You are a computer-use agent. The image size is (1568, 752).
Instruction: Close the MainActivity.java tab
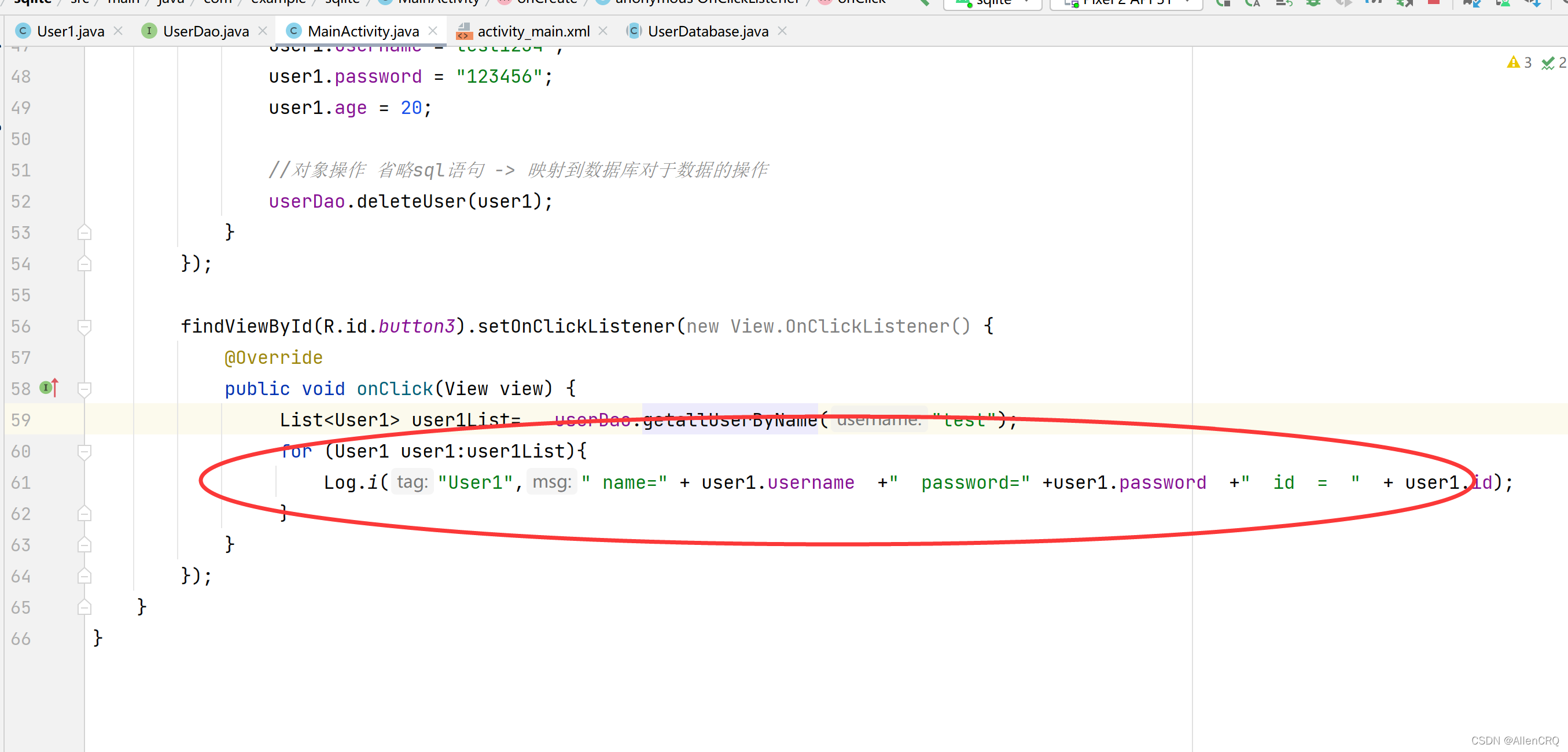click(433, 31)
